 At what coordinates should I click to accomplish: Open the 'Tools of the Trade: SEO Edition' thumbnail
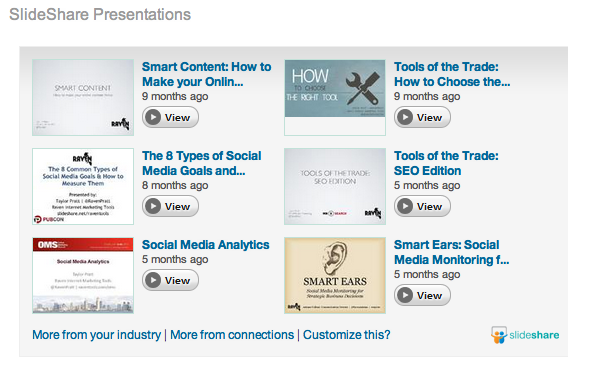(335, 186)
